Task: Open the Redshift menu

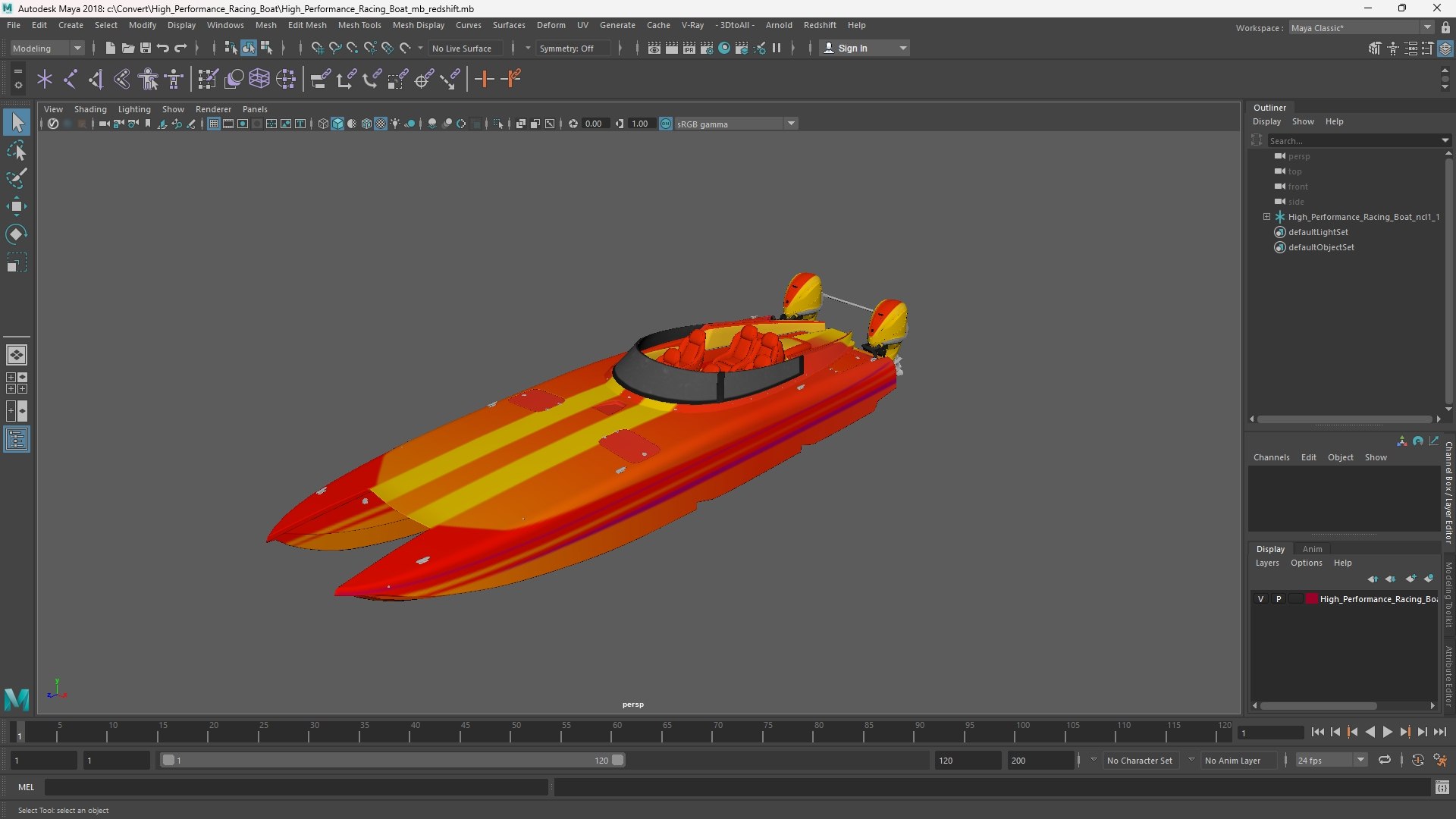Action: tap(820, 25)
